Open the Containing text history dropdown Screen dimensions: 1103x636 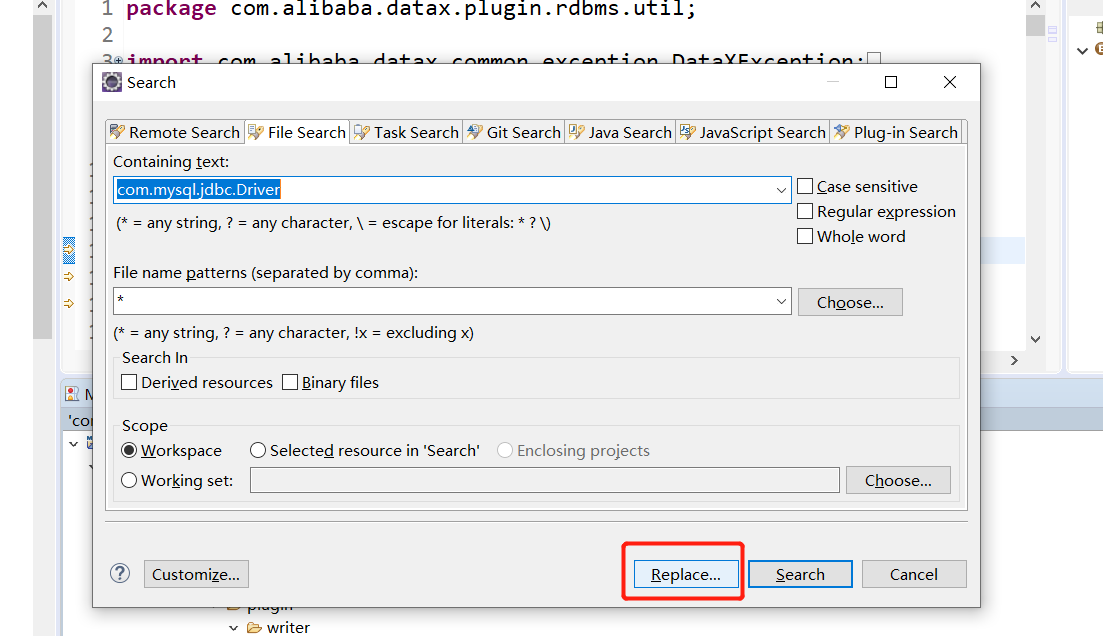pos(781,189)
